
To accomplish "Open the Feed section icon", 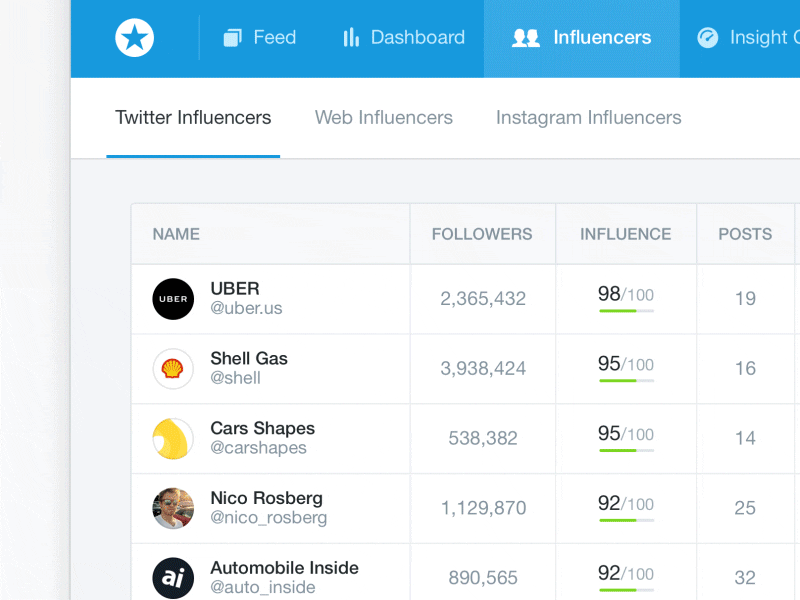I will click(231, 37).
